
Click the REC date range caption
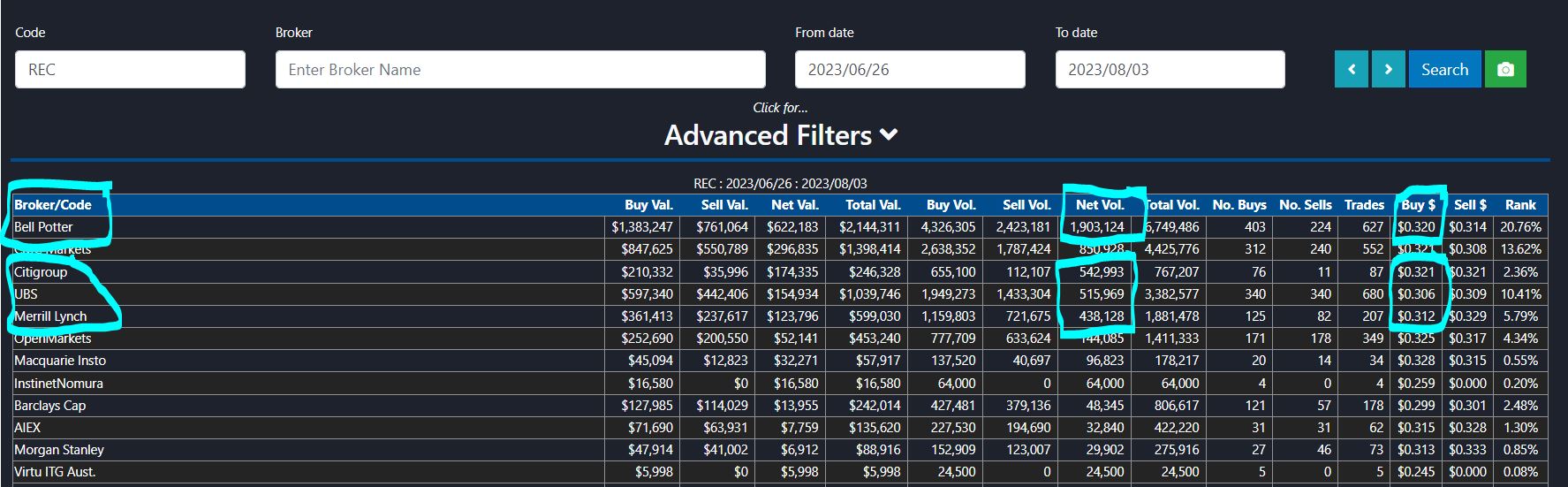pyautogui.click(x=780, y=184)
